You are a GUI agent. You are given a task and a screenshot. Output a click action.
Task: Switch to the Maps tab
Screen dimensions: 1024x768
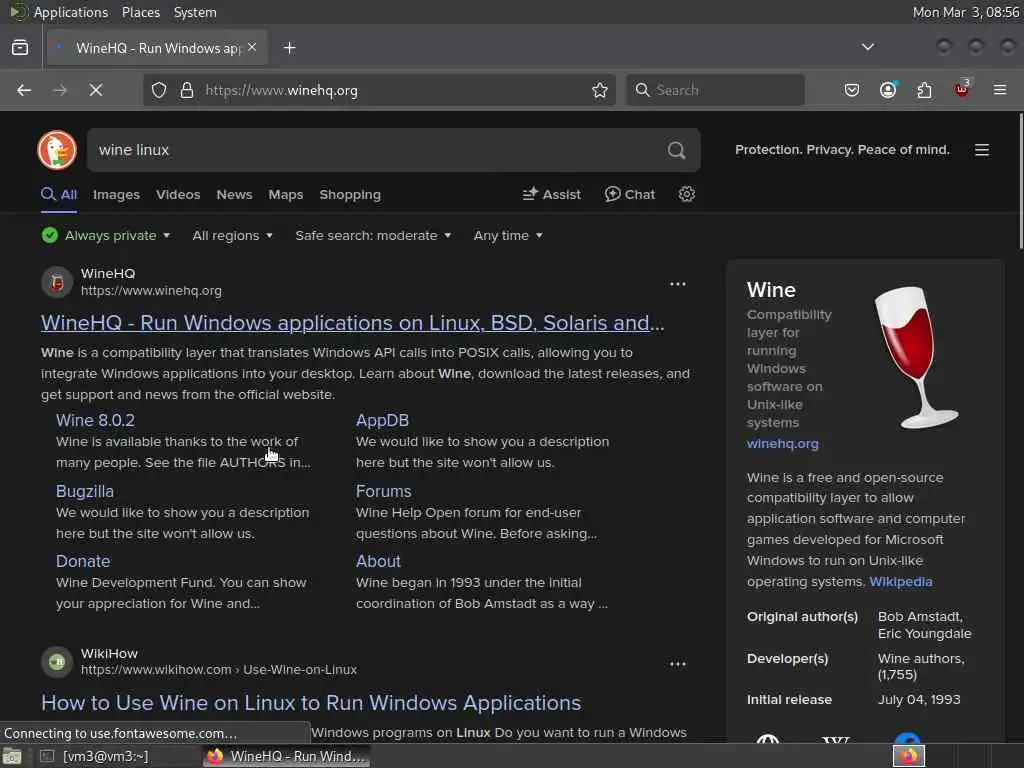pos(285,195)
